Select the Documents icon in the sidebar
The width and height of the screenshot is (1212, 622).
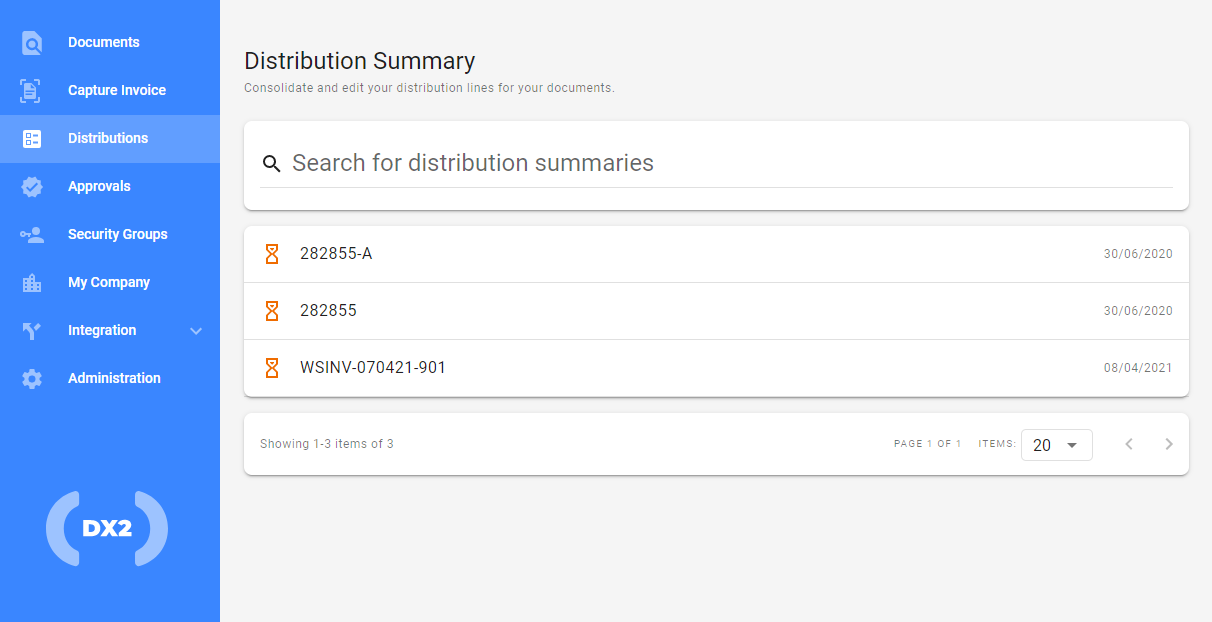click(30, 42)
